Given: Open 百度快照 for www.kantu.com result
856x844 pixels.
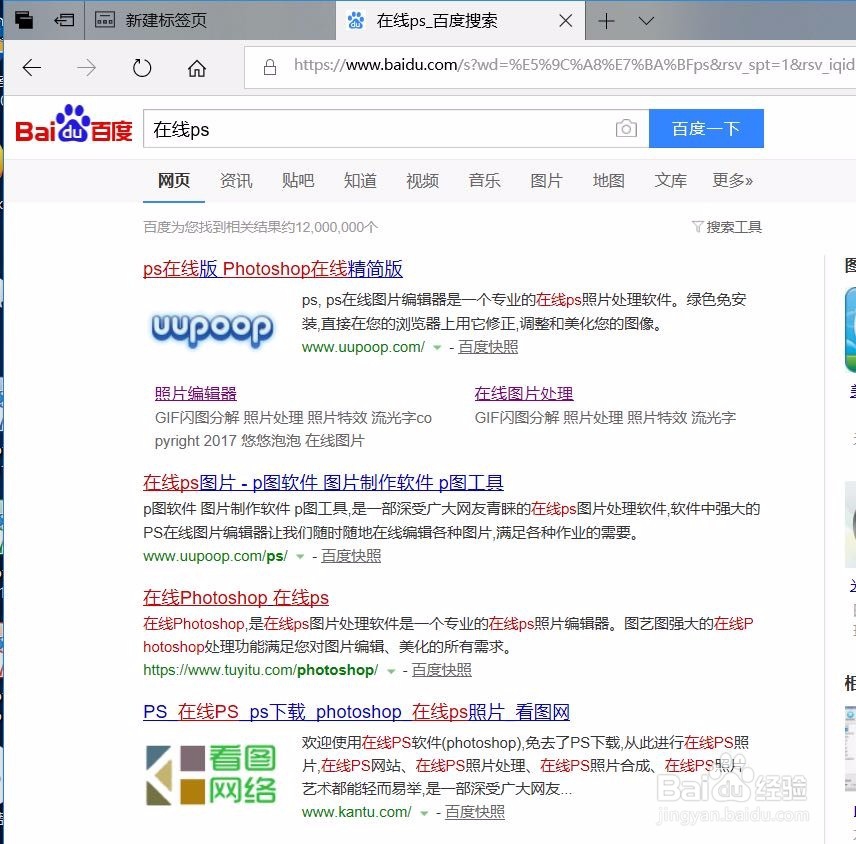Looking at the screenshot, I should pos(475,812).
